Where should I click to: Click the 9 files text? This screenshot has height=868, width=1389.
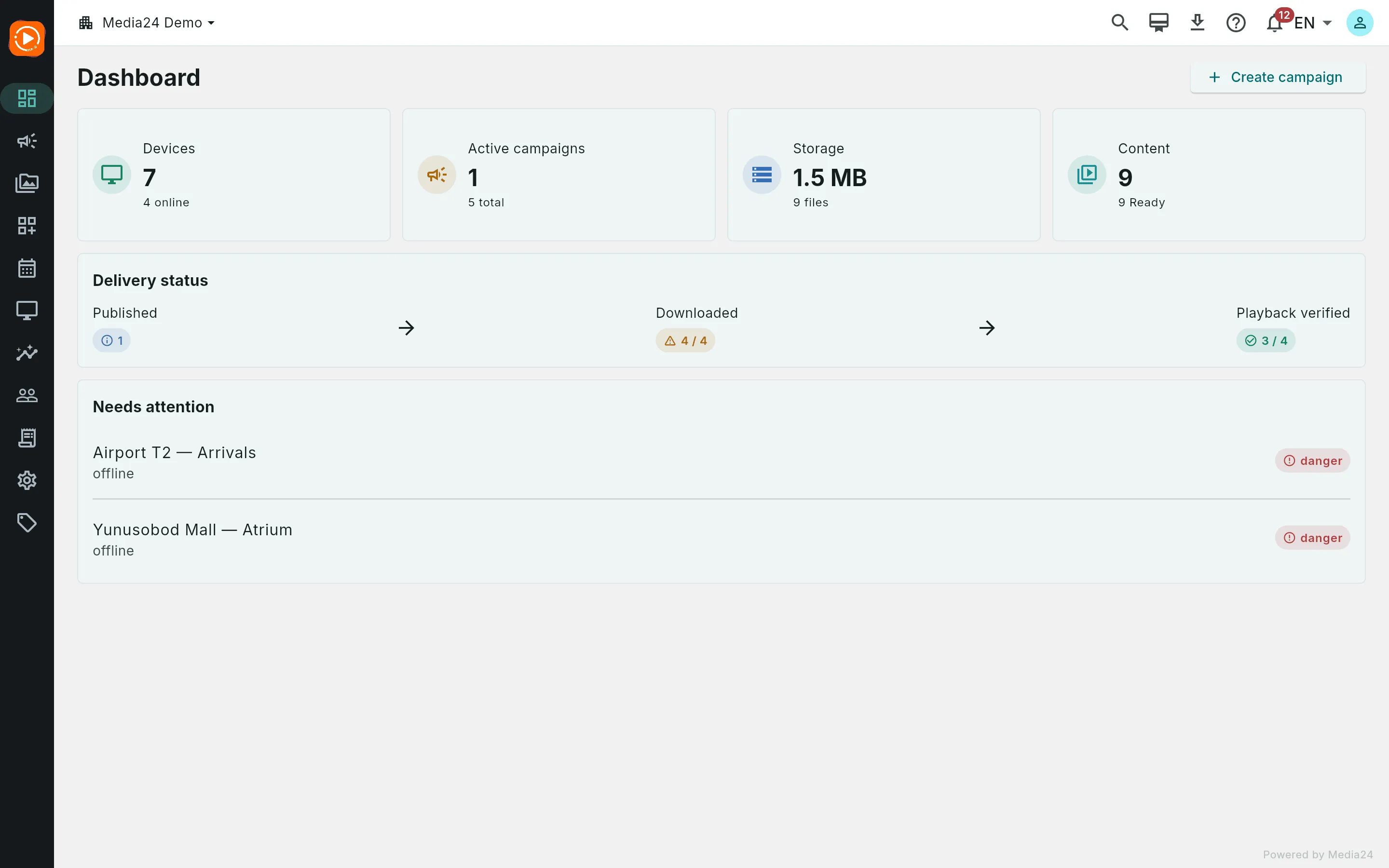point(810,202)
